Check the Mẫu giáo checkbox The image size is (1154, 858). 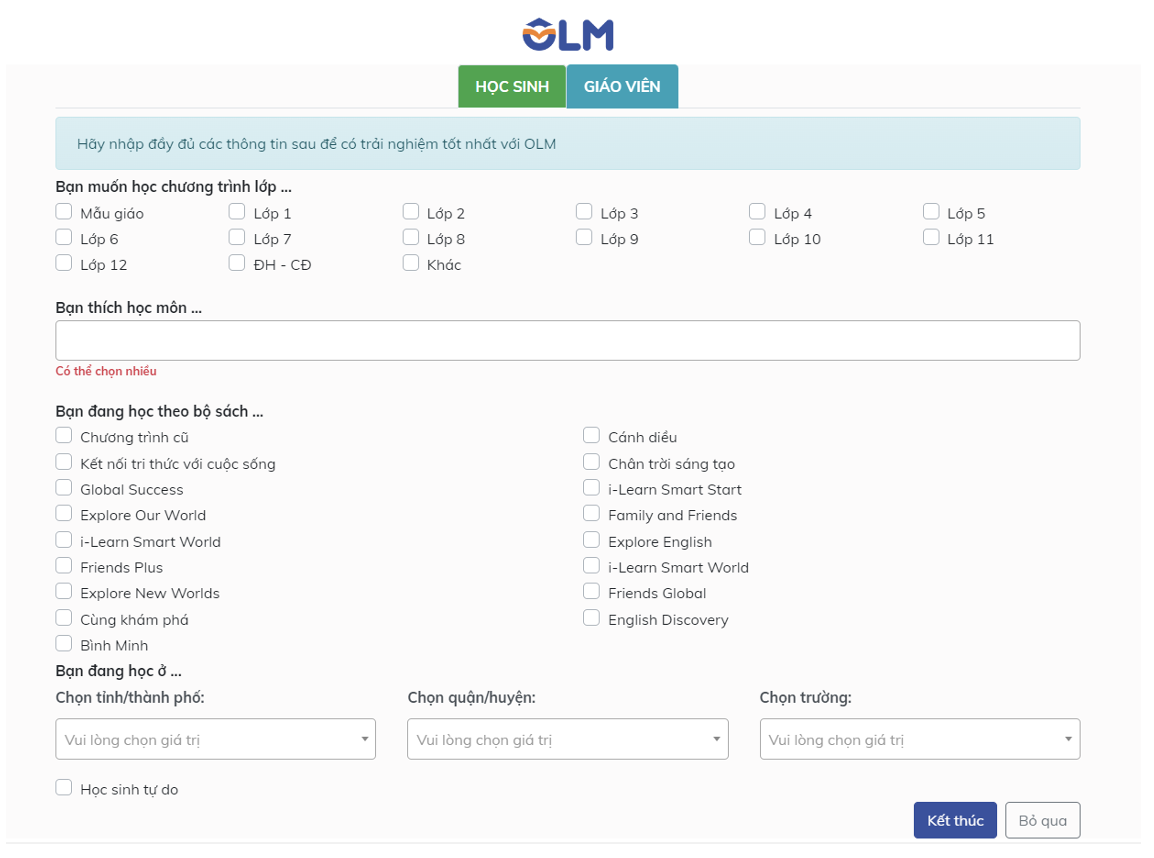coord(64,212)
